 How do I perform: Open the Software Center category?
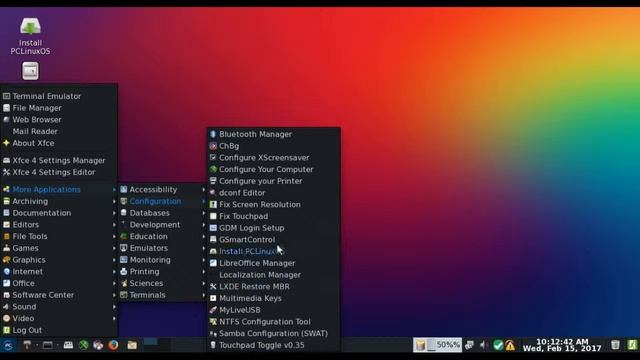pos(59,295)
